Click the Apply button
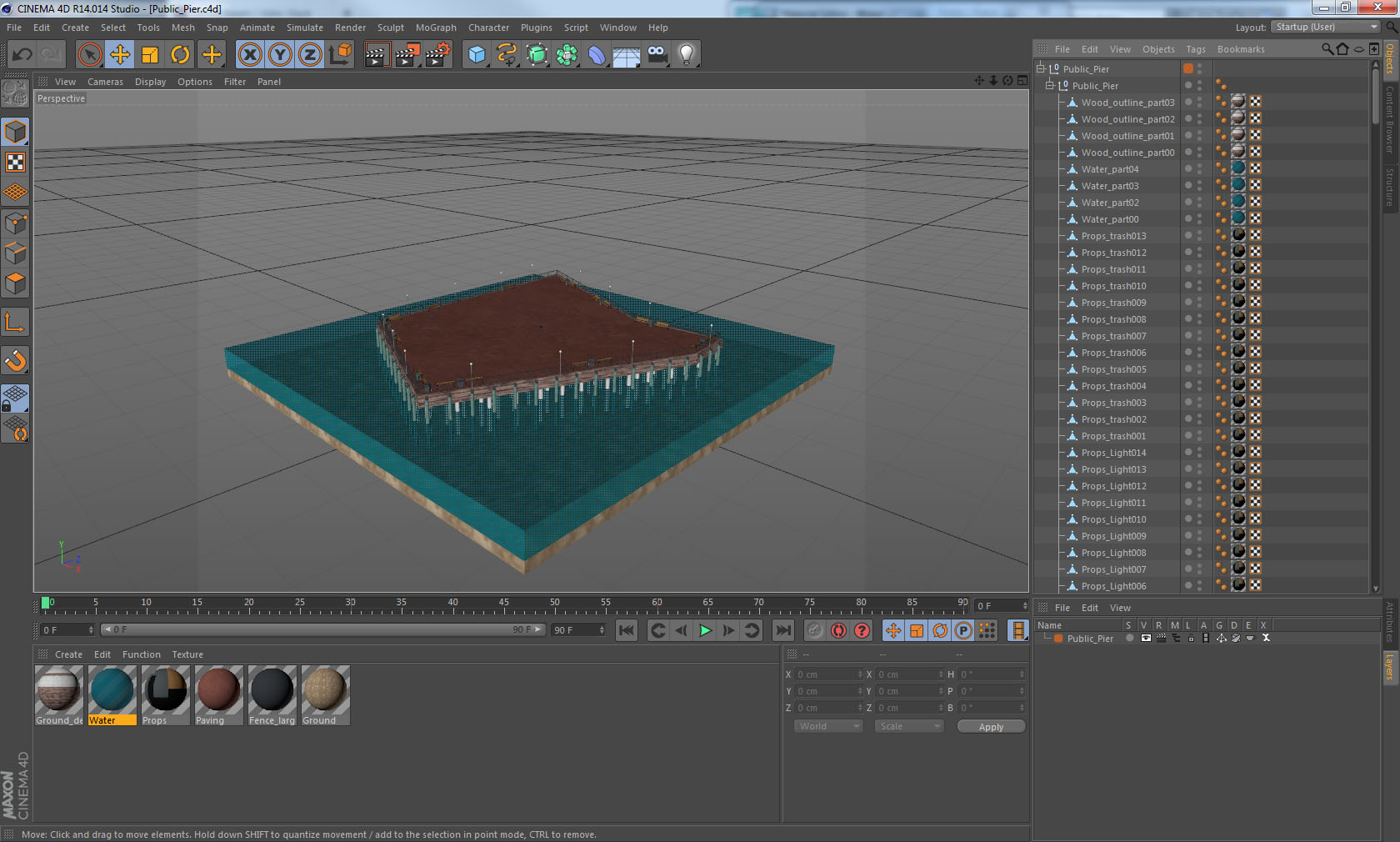 point(991,727)
